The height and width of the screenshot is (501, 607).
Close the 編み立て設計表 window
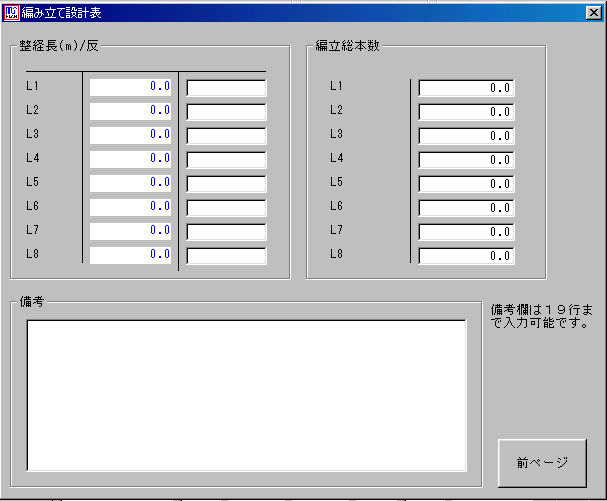592,13
